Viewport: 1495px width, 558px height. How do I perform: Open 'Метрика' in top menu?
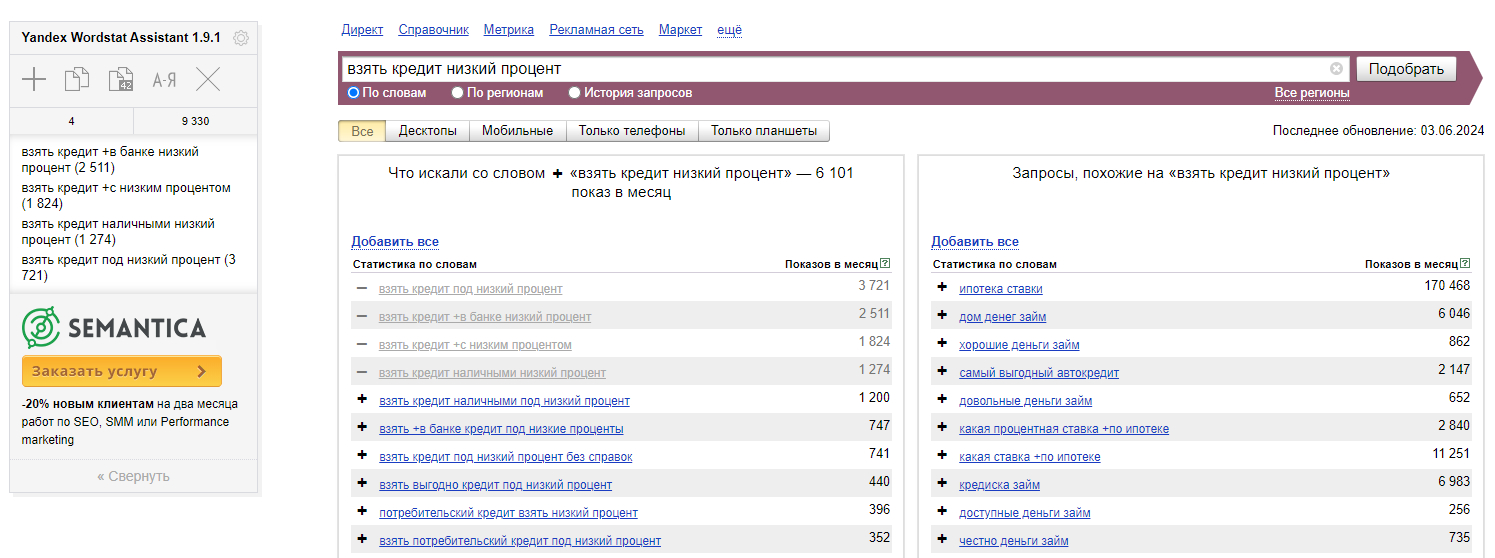509,30
